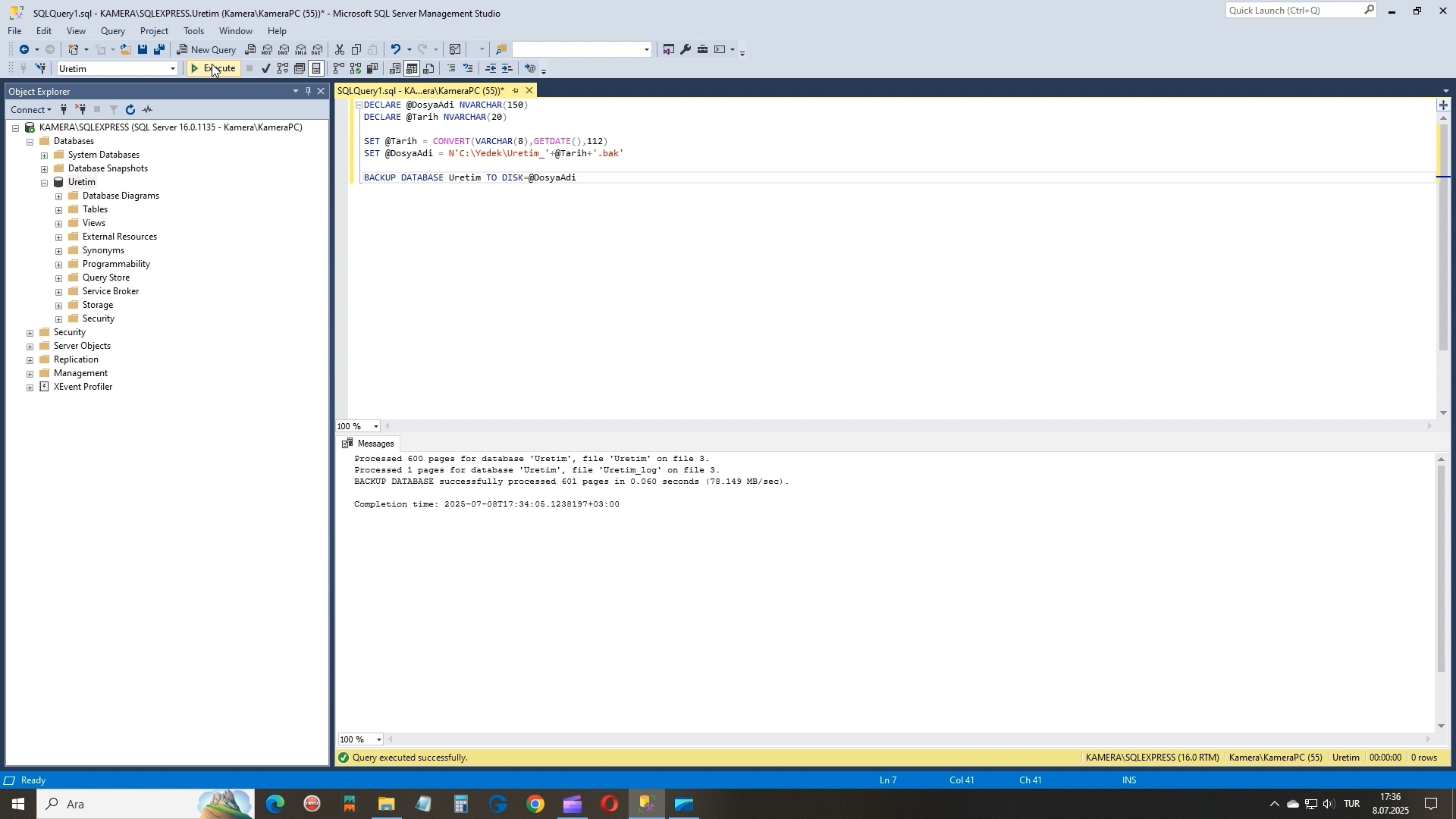Click the Open File folder icon

(x=125, y=49)
